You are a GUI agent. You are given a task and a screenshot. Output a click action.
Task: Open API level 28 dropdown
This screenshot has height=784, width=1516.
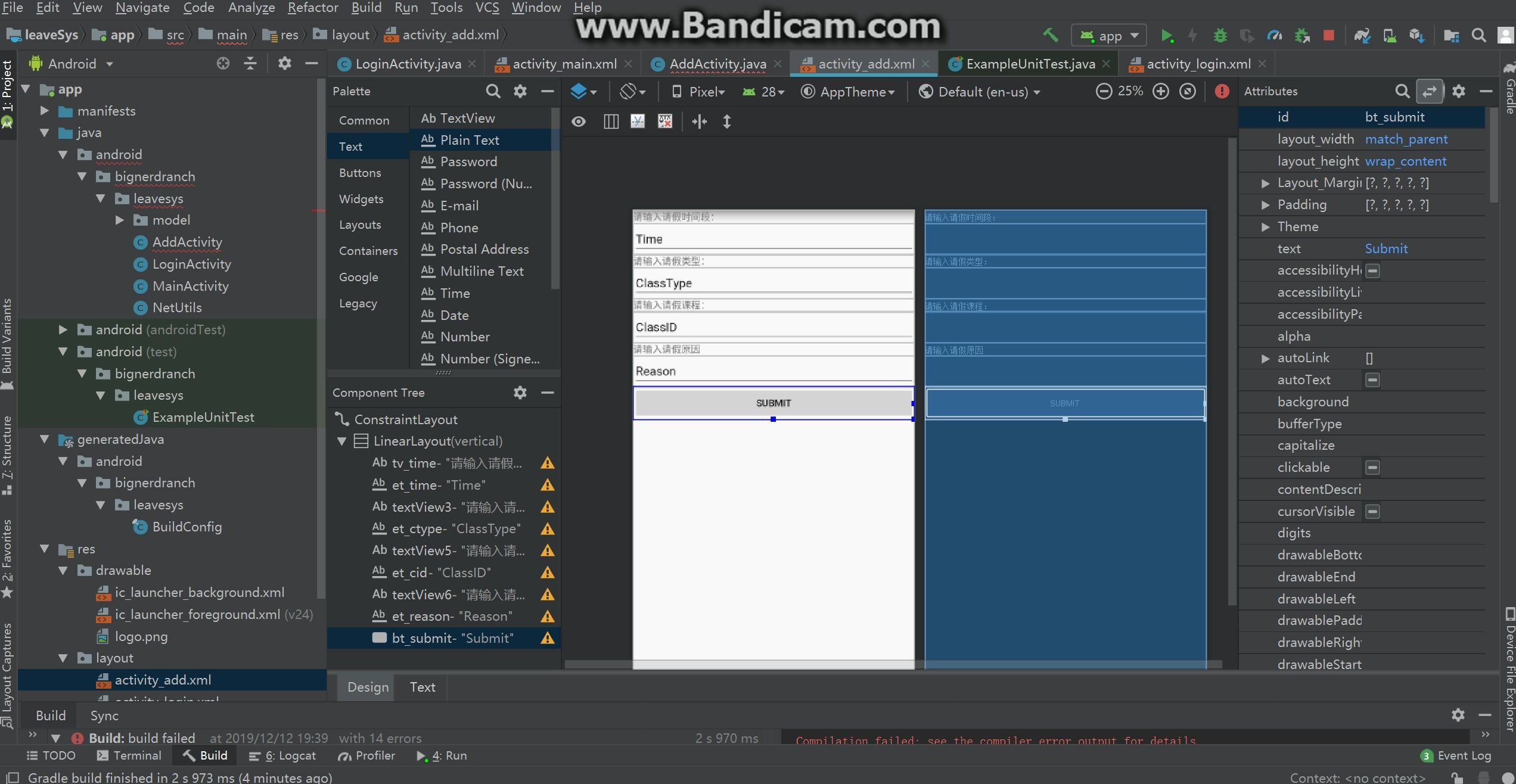click(x=763, y=92)
